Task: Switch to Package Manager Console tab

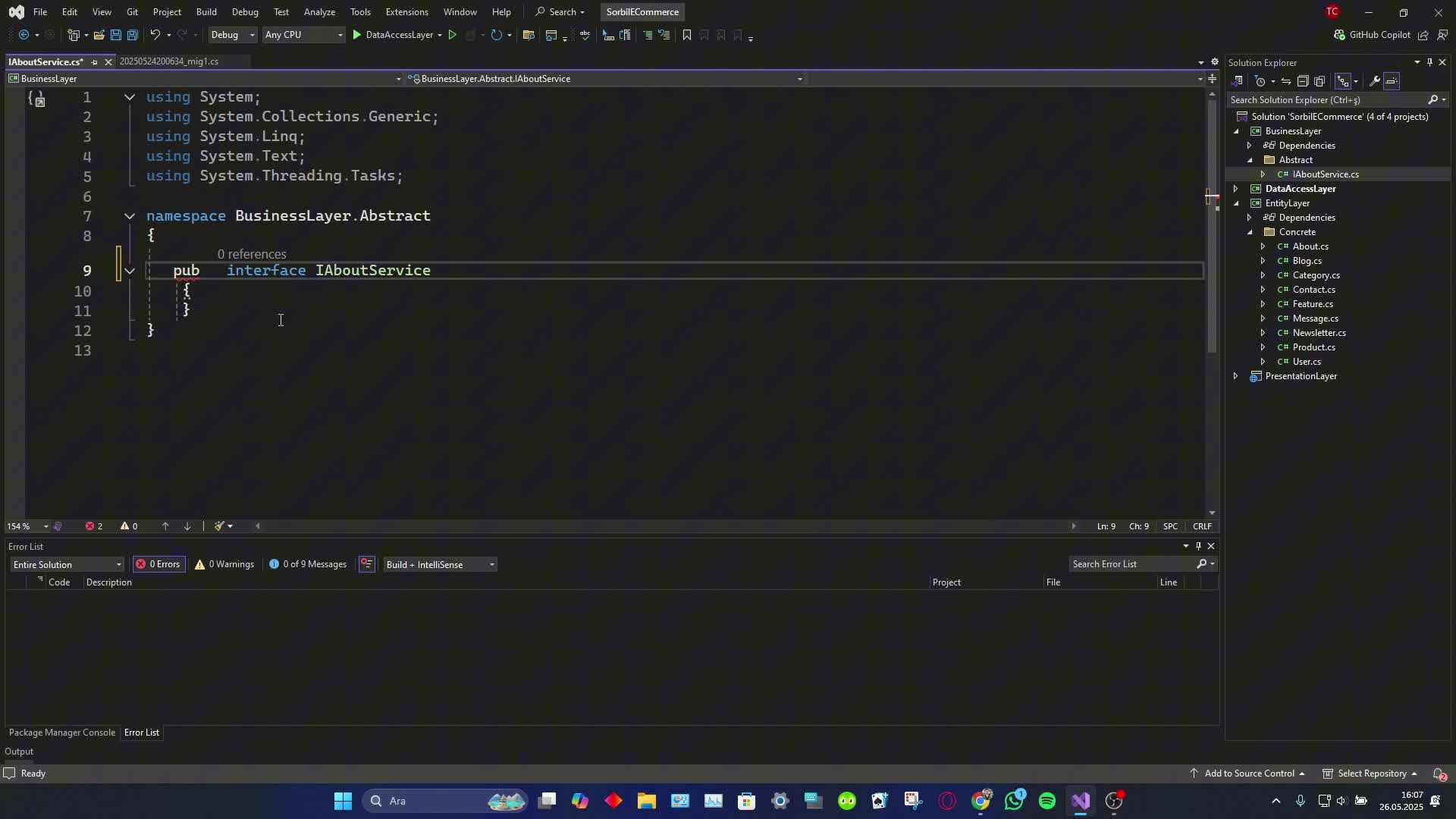Action: 62,733
